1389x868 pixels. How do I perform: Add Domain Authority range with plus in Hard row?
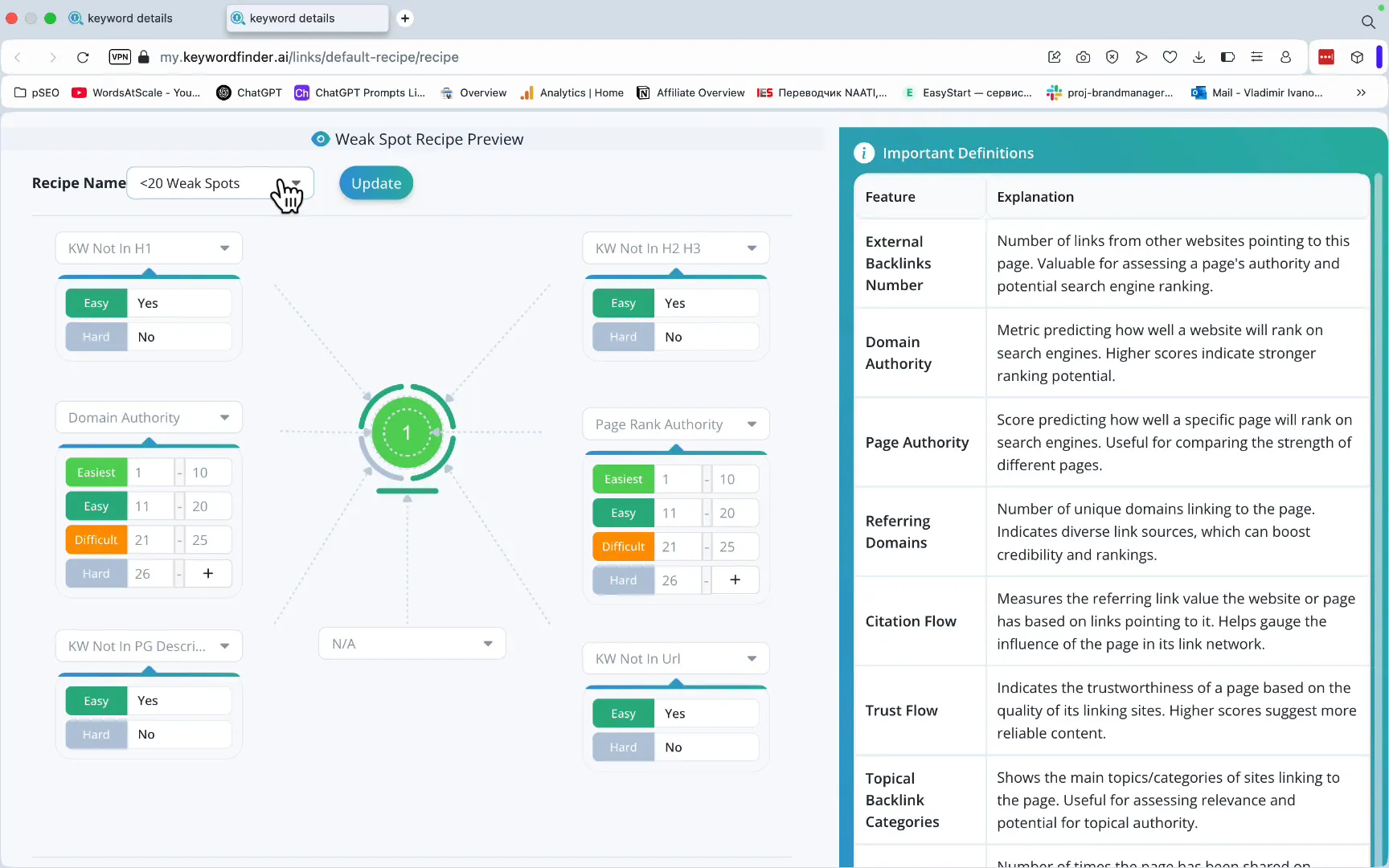pos(208,573)
